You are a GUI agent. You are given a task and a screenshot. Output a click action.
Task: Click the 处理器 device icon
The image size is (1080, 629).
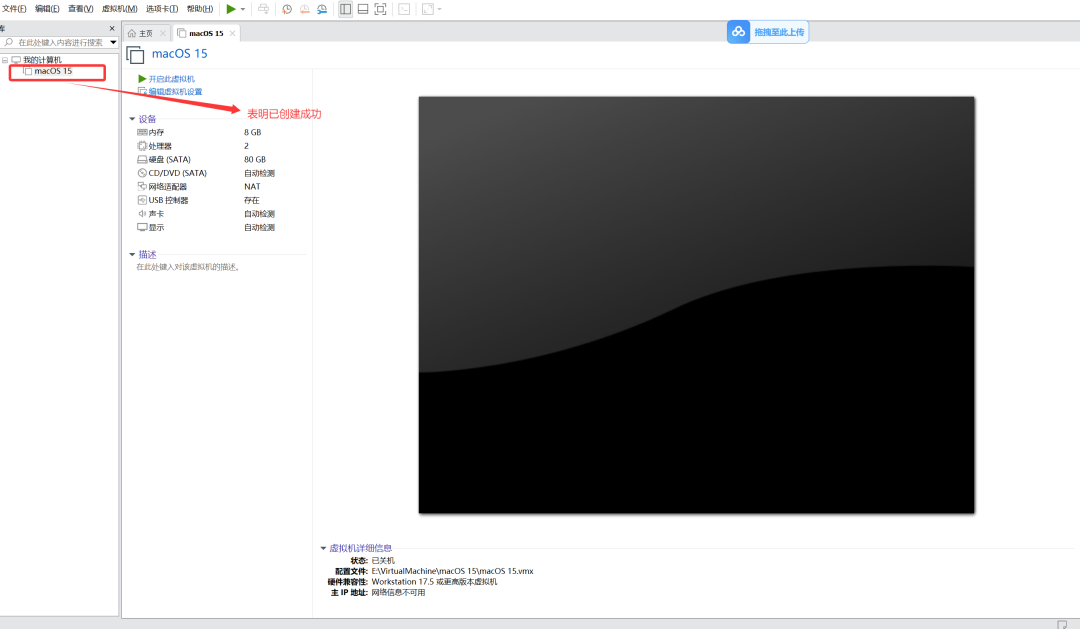pos(142,146)
